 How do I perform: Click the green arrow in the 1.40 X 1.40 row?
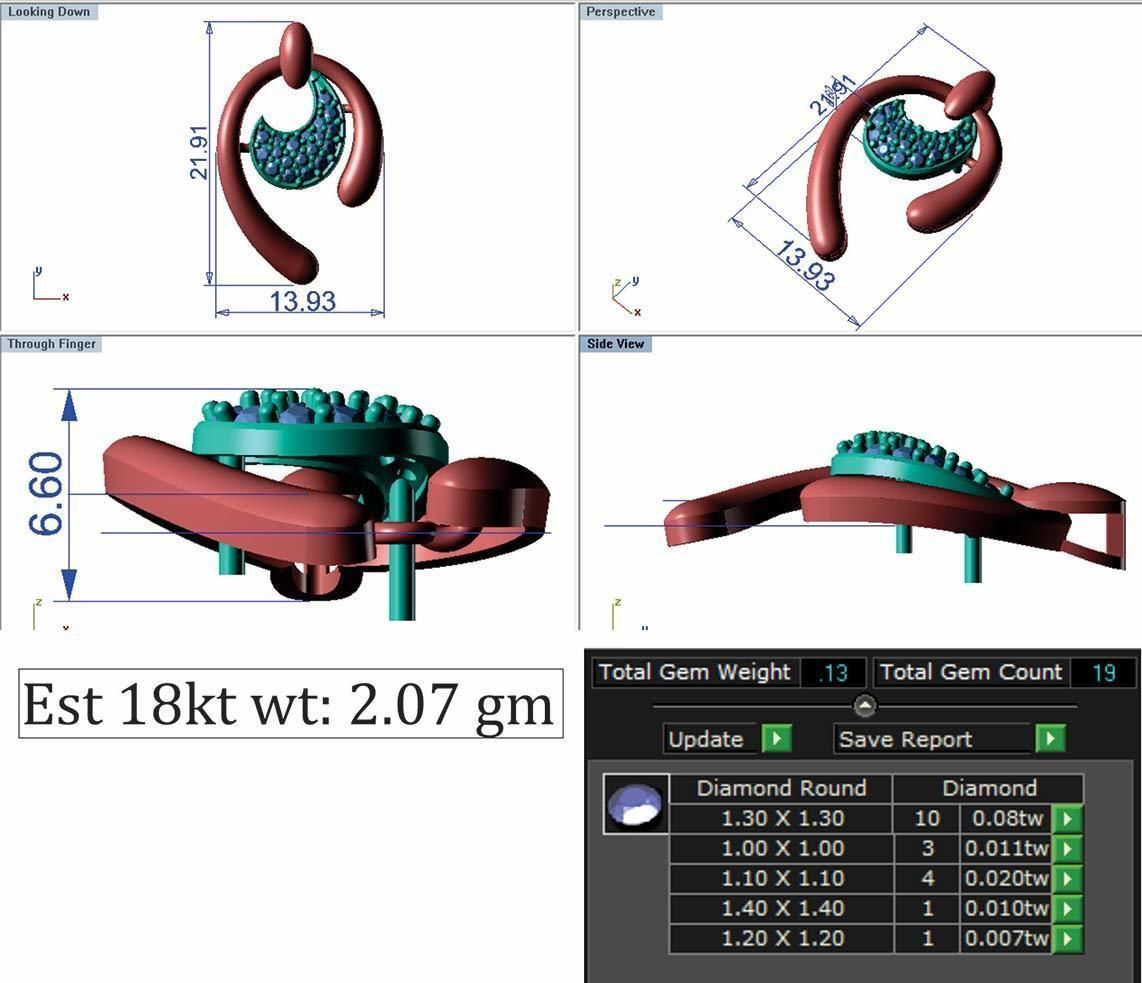point(1068,908)
